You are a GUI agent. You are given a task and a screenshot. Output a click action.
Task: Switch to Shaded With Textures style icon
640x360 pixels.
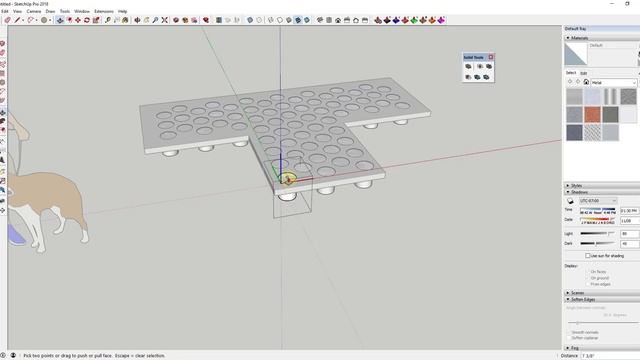click(x=298, y=20)
